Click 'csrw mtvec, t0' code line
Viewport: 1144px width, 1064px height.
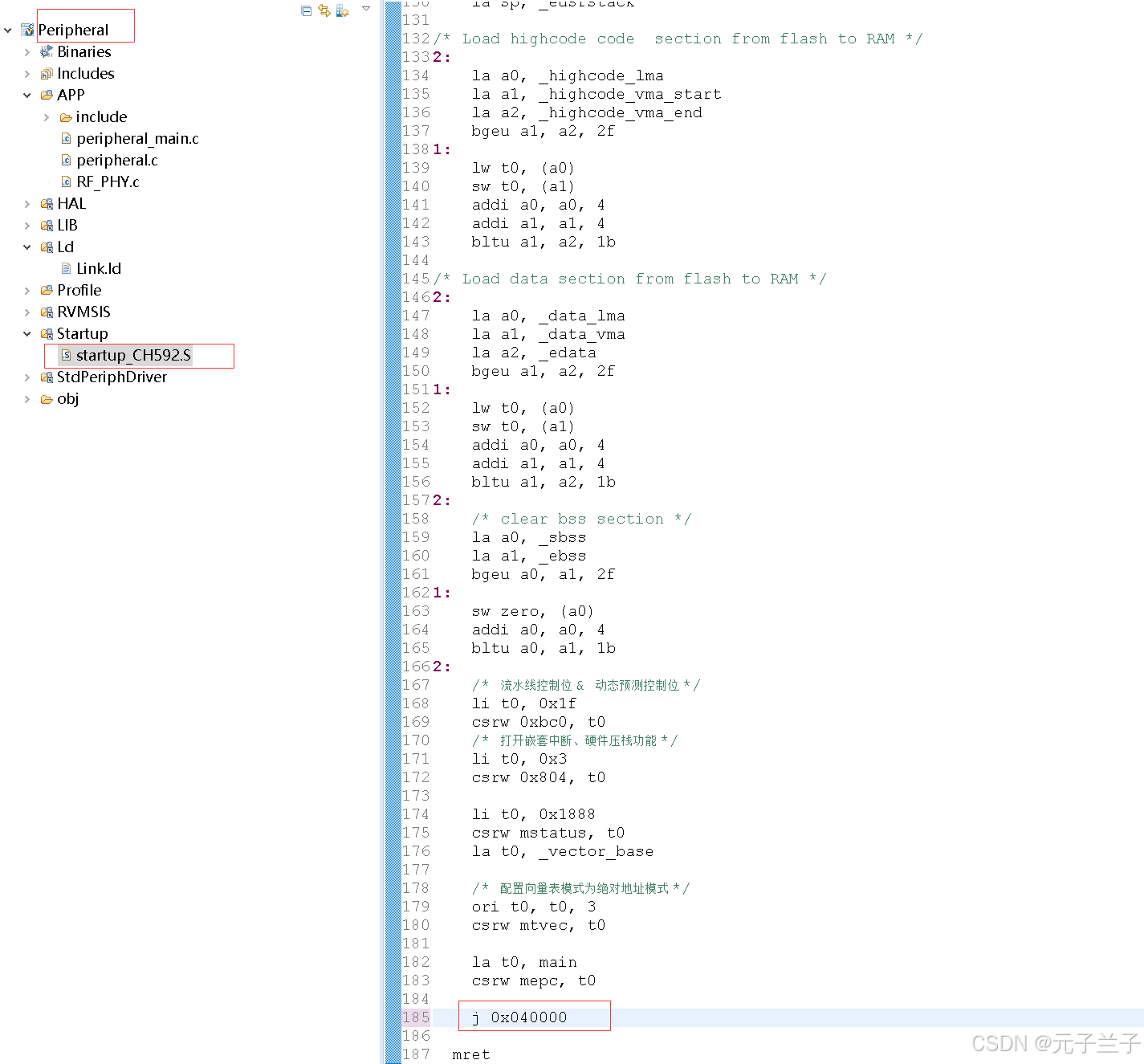coord(539,925)
